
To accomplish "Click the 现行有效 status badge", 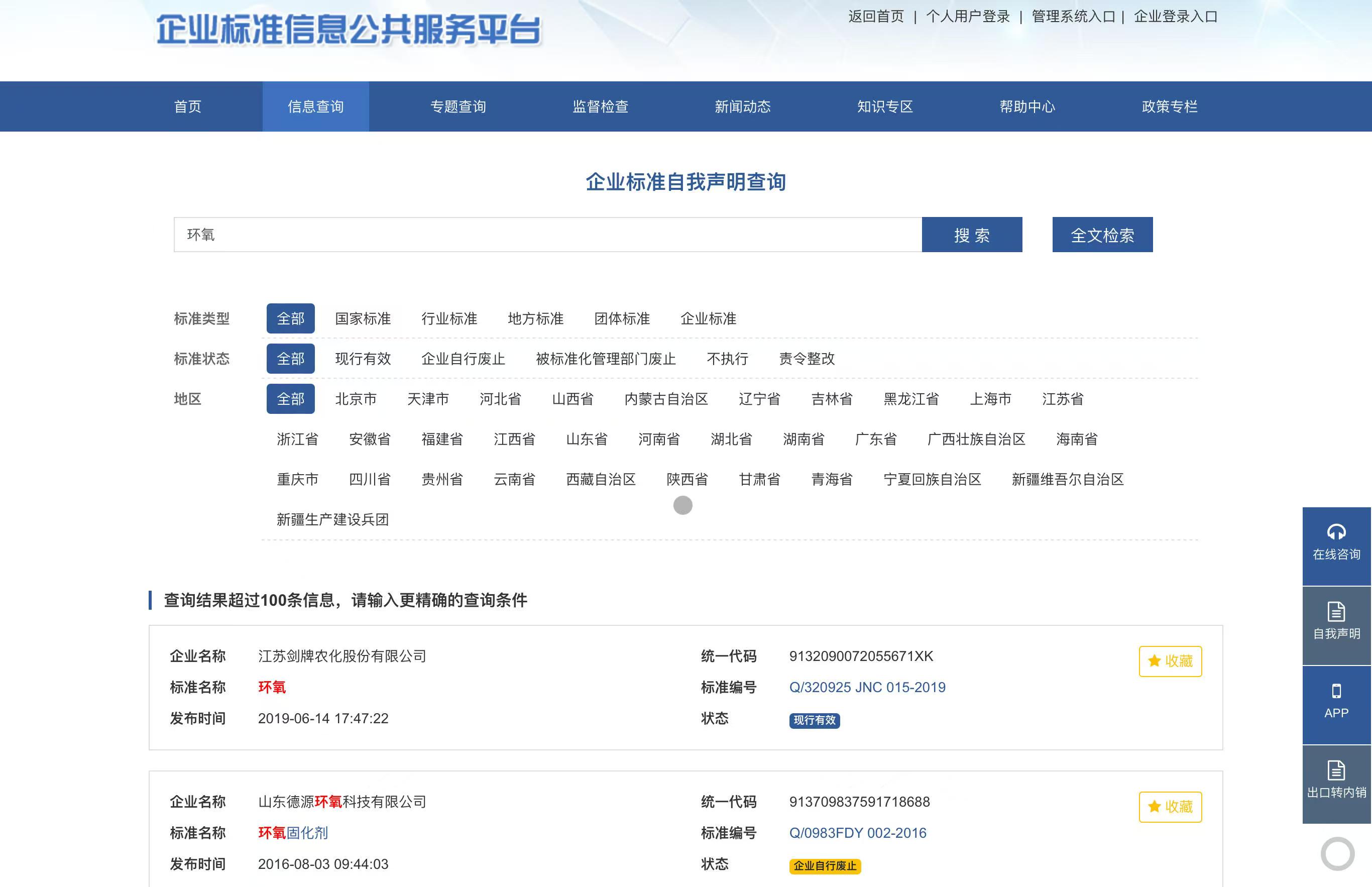I will (x=814, y=721).
